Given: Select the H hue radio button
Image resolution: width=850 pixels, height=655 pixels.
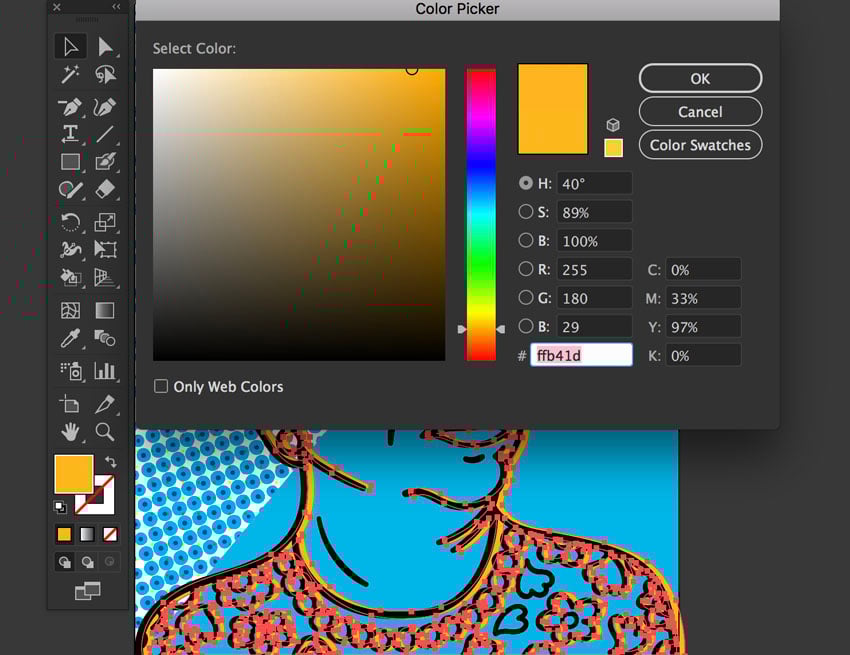Looking at the screenshot, I should (525, 183).
